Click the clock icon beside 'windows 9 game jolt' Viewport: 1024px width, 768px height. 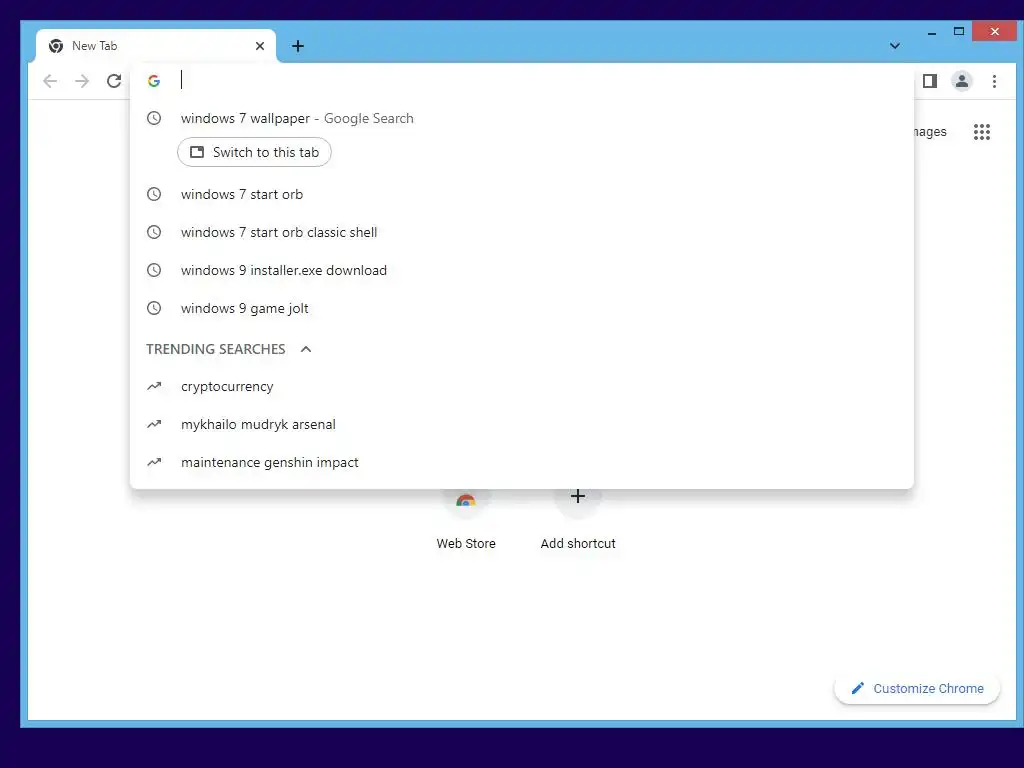[x=154, y=308]
